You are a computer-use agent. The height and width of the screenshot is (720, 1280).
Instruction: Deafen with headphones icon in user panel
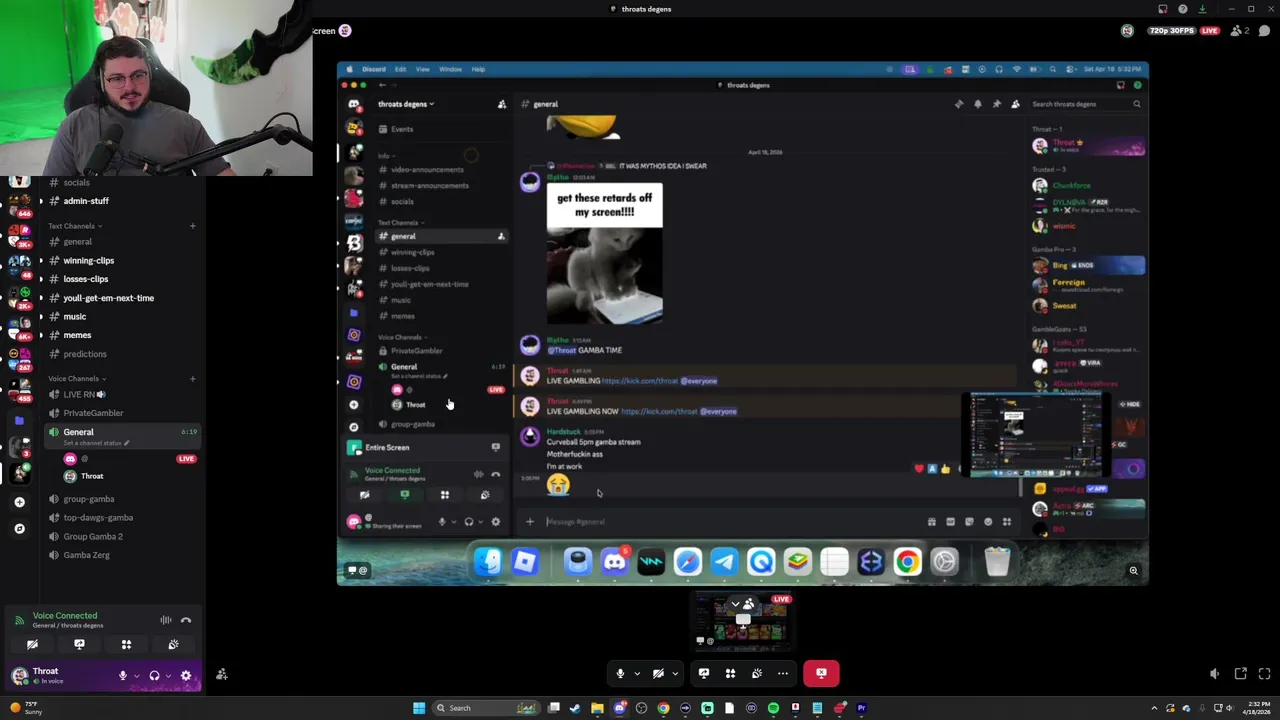coord(154,676)
